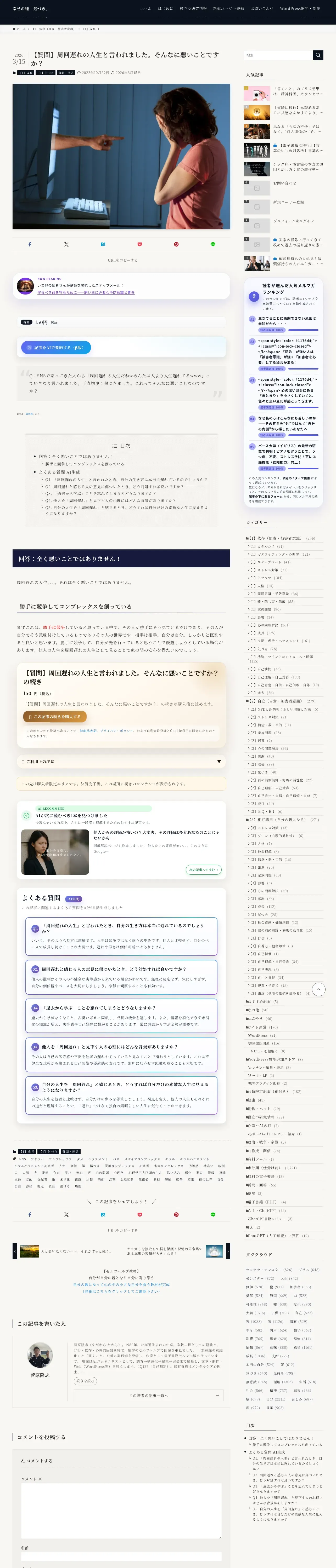Click the Pocket icon under この記事をシェアしよう！
Viewport: 336px width, 1568px height.
pos(140,1214)
